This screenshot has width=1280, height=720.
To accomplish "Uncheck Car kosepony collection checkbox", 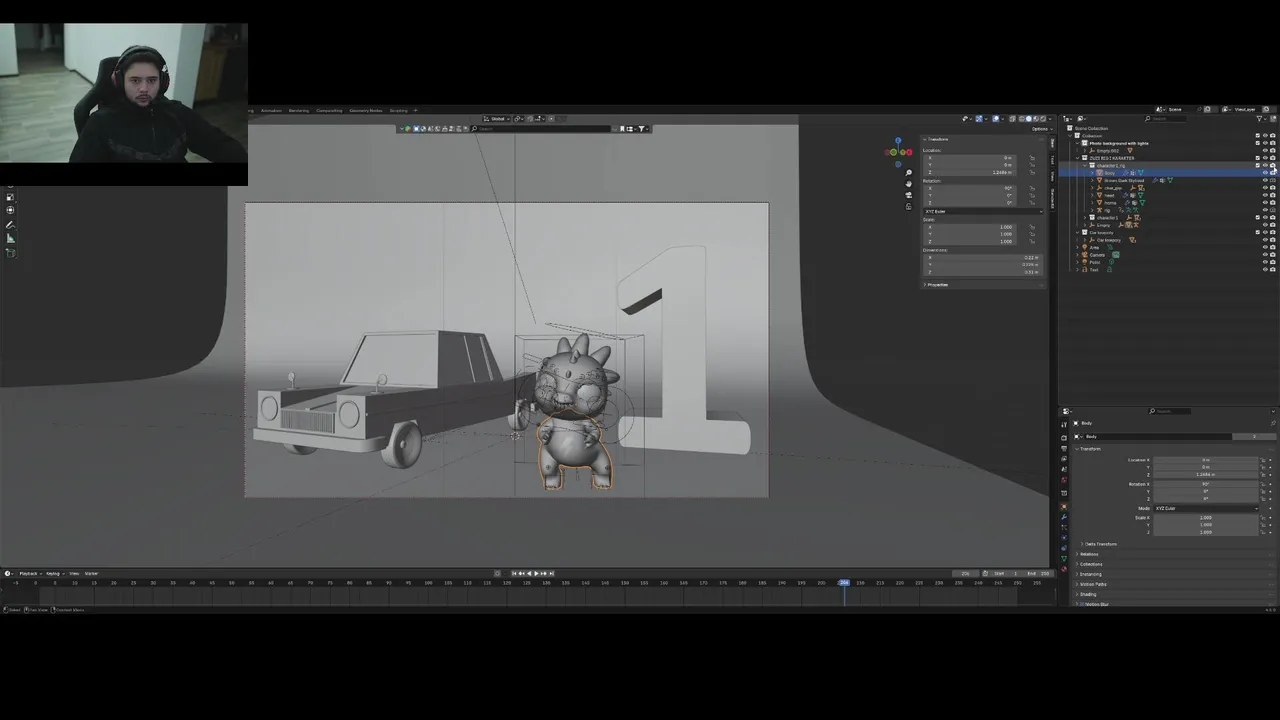I will coord(1258,232).
